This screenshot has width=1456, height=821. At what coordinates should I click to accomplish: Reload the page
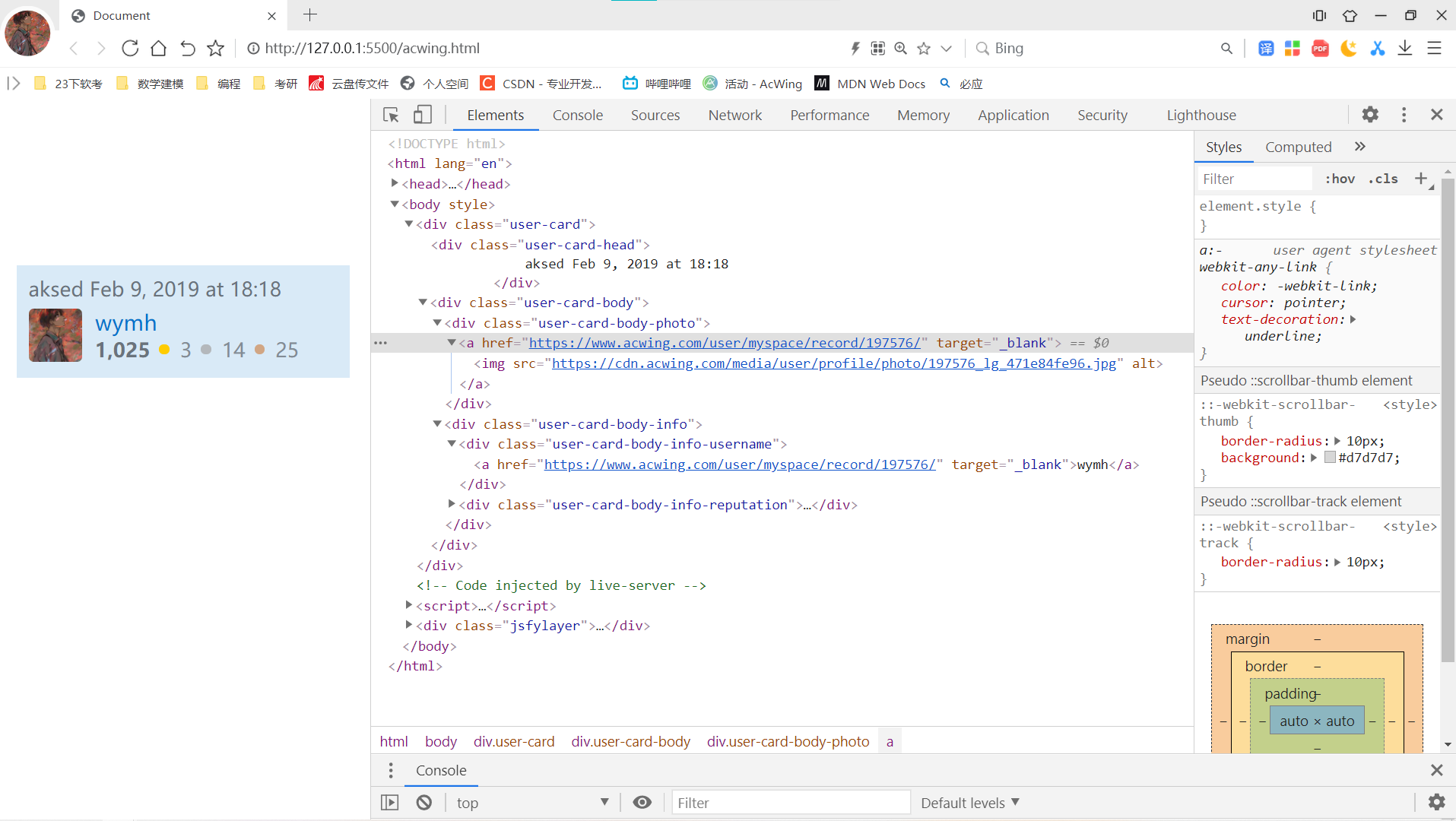[130, 49]
